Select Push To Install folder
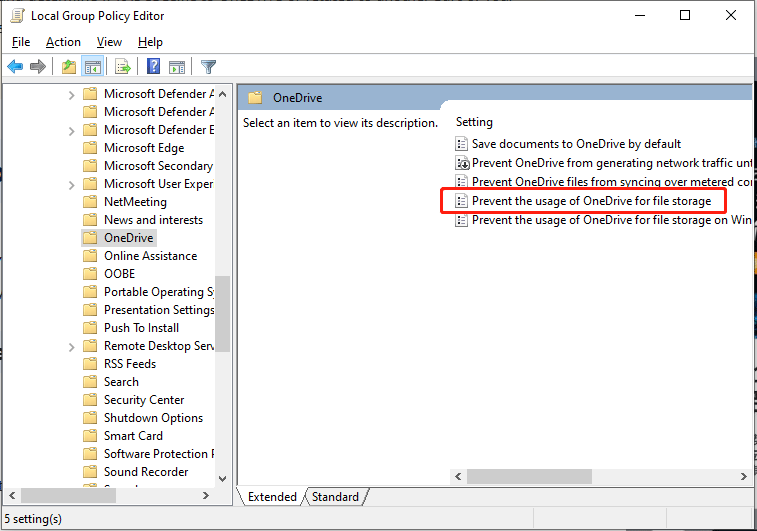 click(x=141, y=328)
